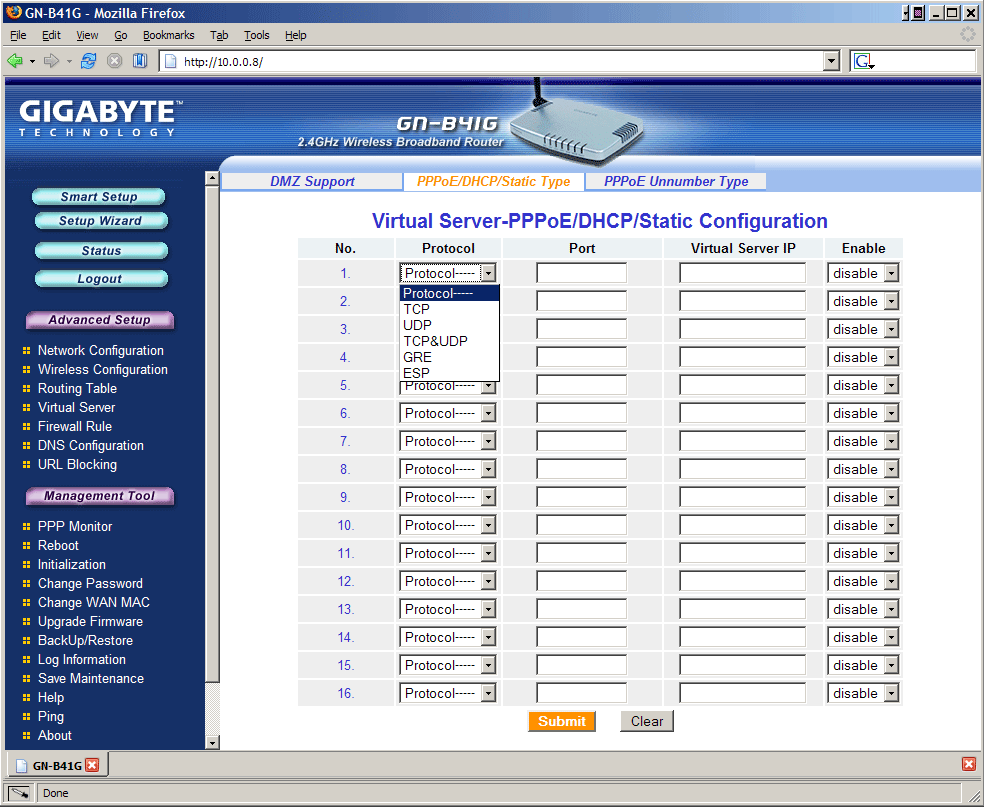Click the Smart Setup button
The image size is (984, 807).
click(99, 196)
